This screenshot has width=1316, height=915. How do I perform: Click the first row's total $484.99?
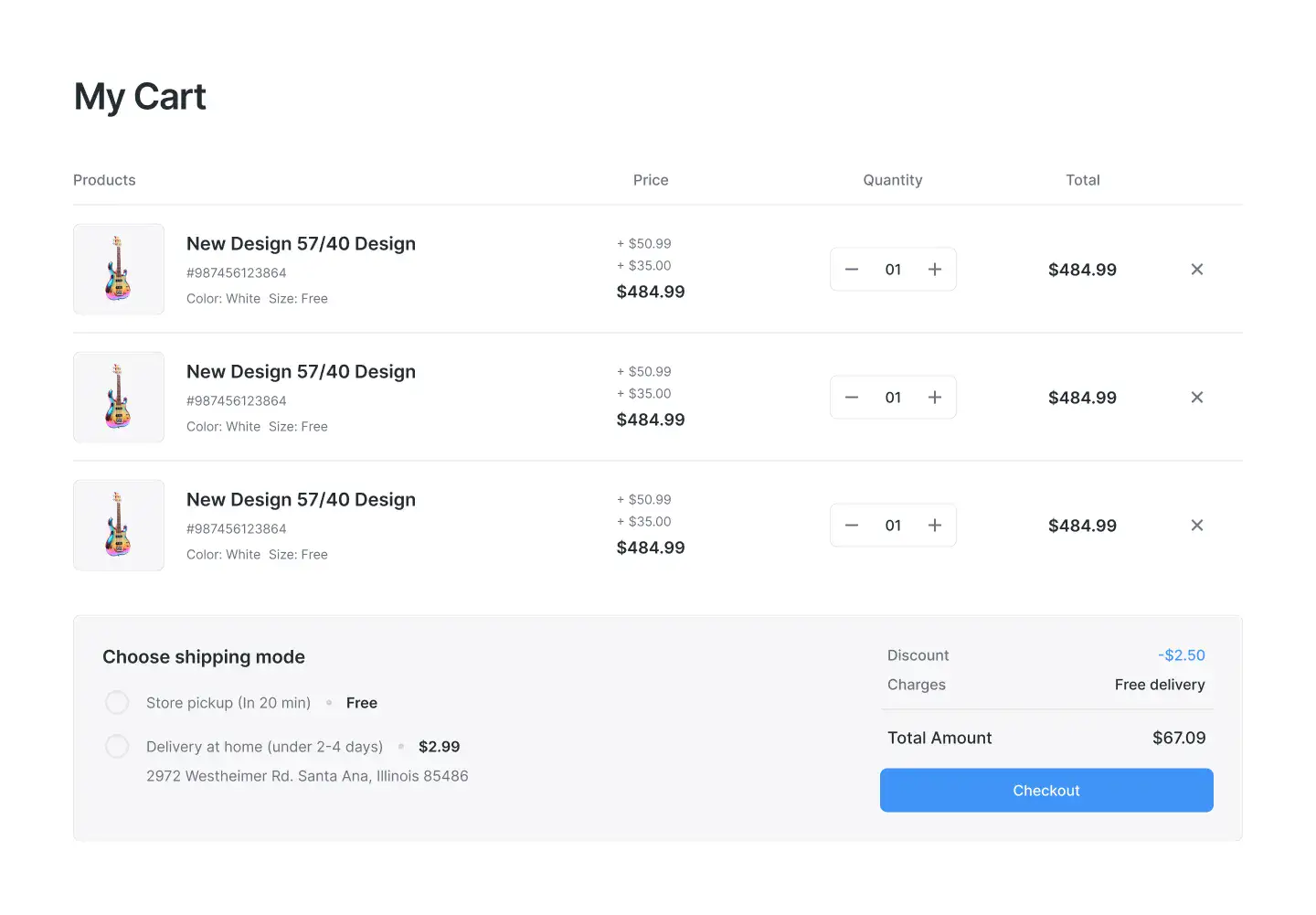pos(1082,270)
